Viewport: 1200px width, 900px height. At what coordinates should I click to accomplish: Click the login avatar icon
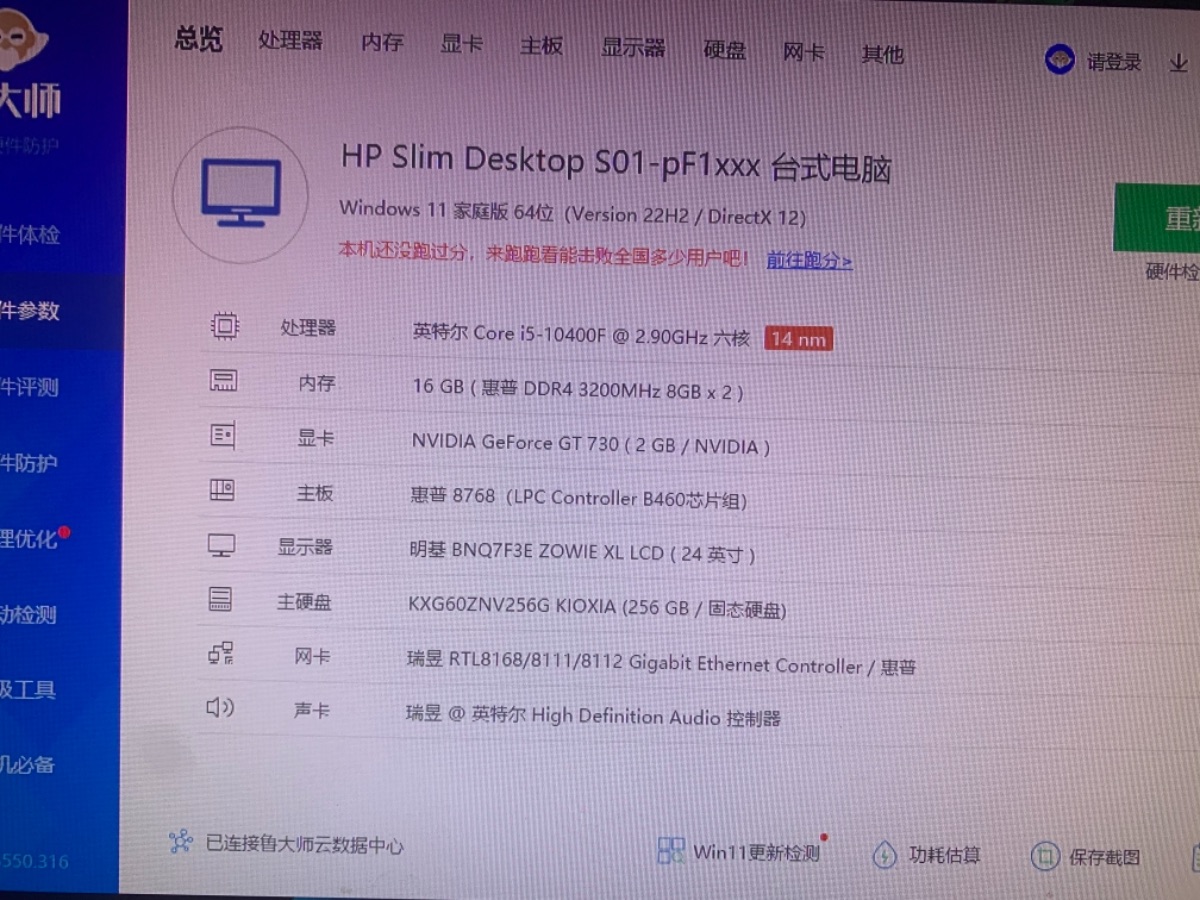pos(1059,60)
